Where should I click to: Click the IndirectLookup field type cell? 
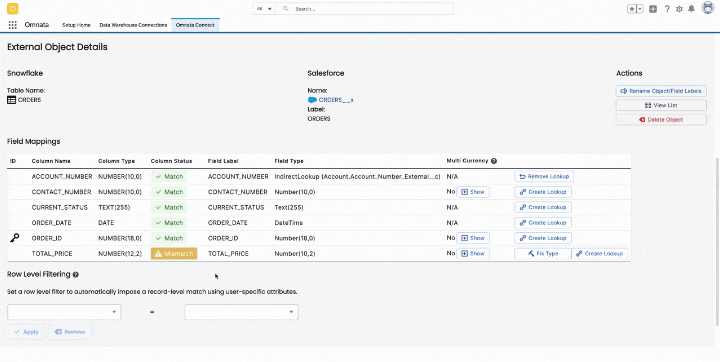pyautogui.click(x=357, y=176)
